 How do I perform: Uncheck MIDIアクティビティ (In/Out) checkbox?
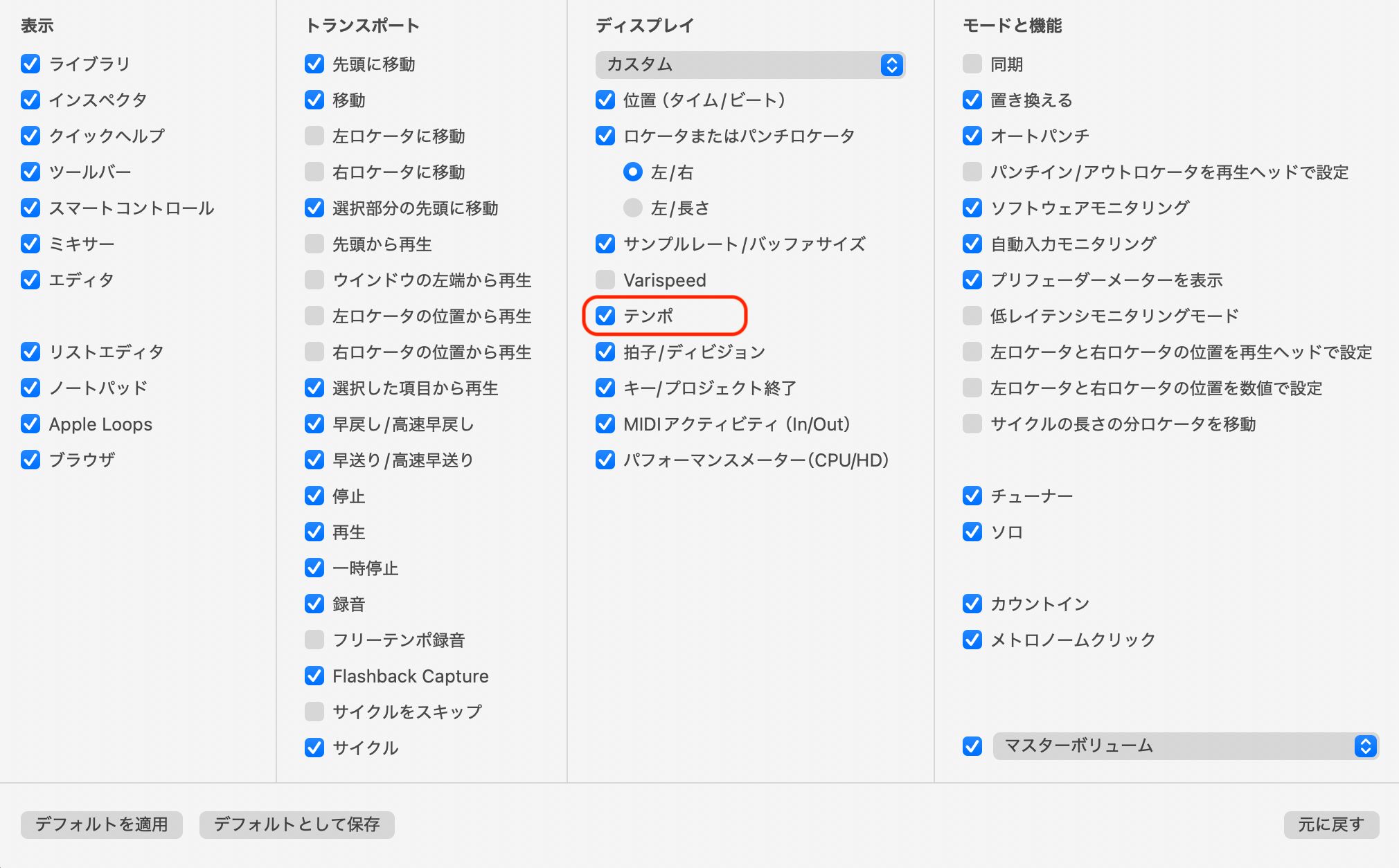(605, 424)
